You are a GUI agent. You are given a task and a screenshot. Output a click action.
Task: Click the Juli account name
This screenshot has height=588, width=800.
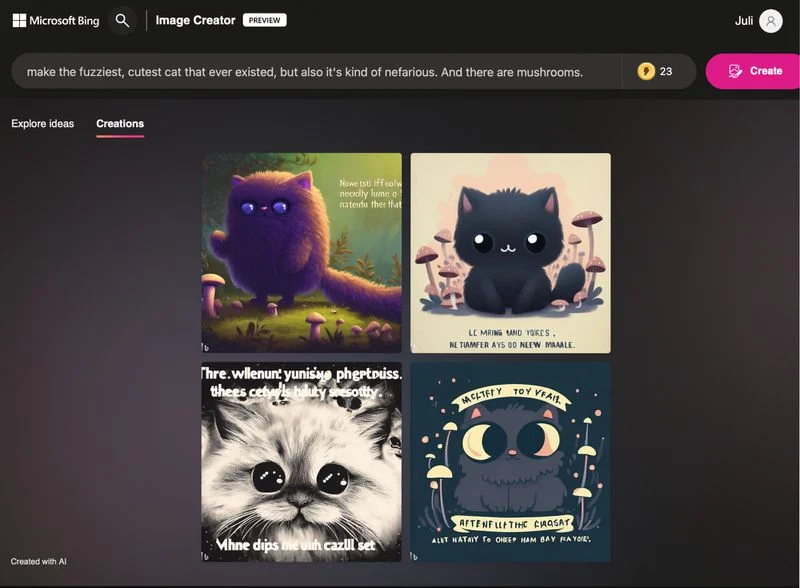pyautogui.click(x=743, y=21)
